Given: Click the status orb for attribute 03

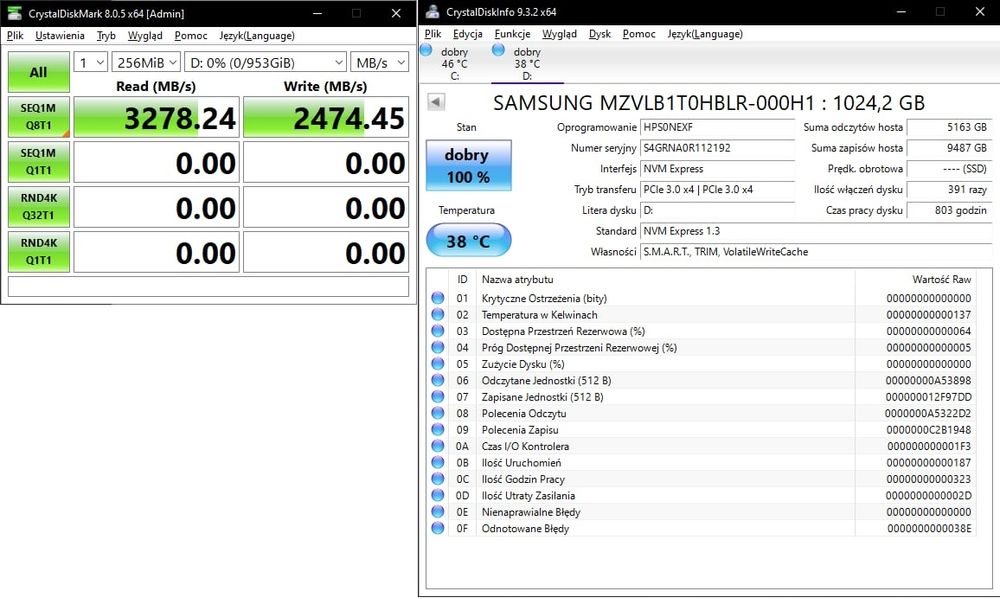Looking at the screenshot, I should [x=438, y=331].
